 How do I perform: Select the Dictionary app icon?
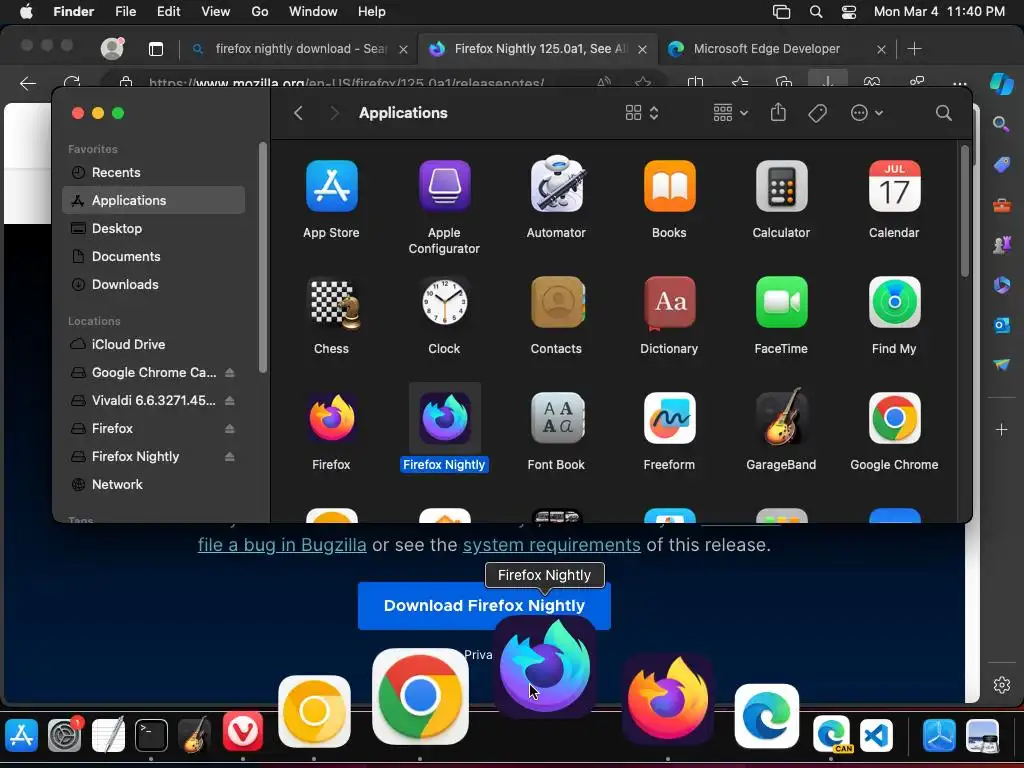click(x=669, y=302)
